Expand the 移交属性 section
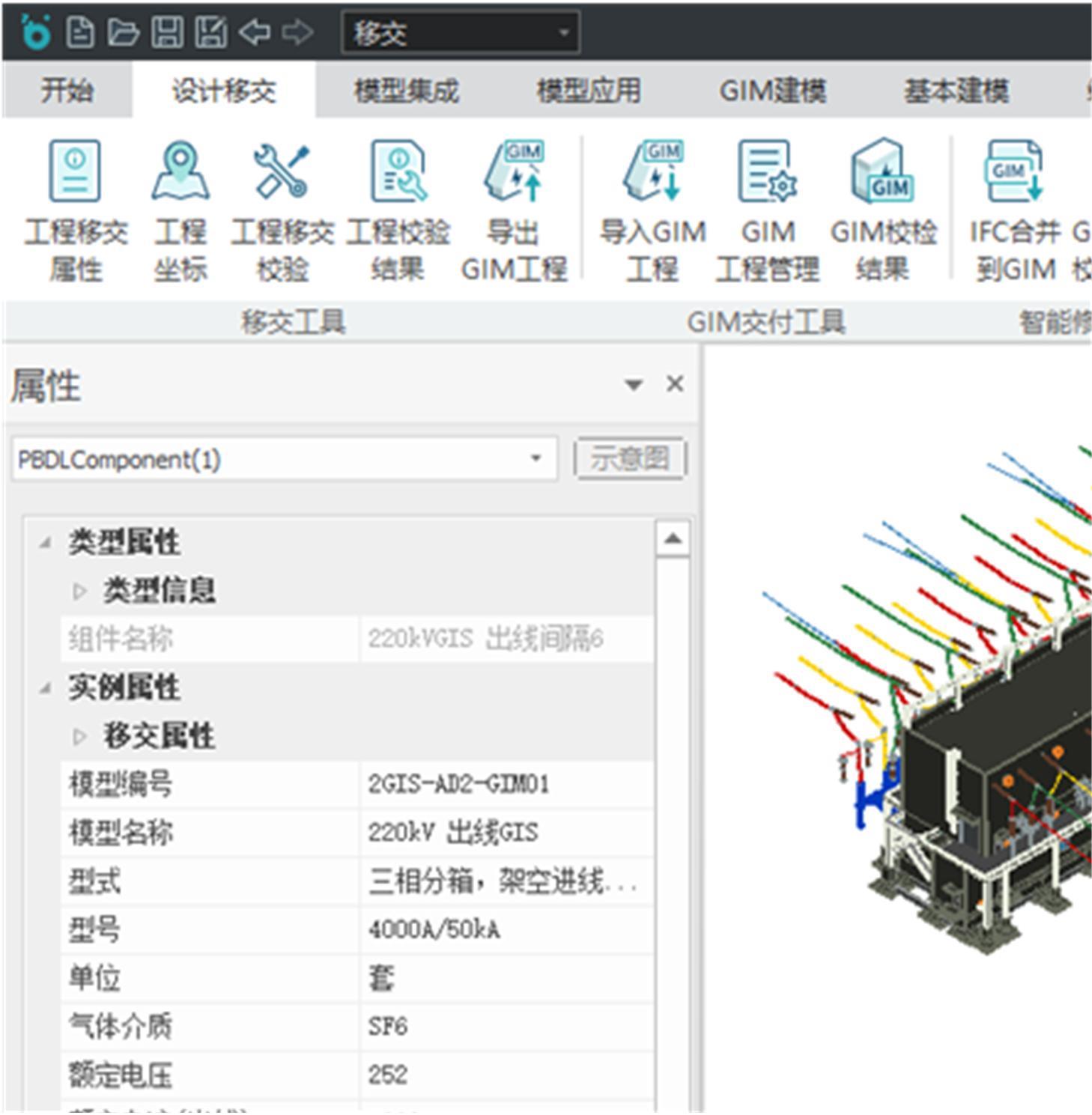Screen dimensions: 1092x1115 pos(79,736)
